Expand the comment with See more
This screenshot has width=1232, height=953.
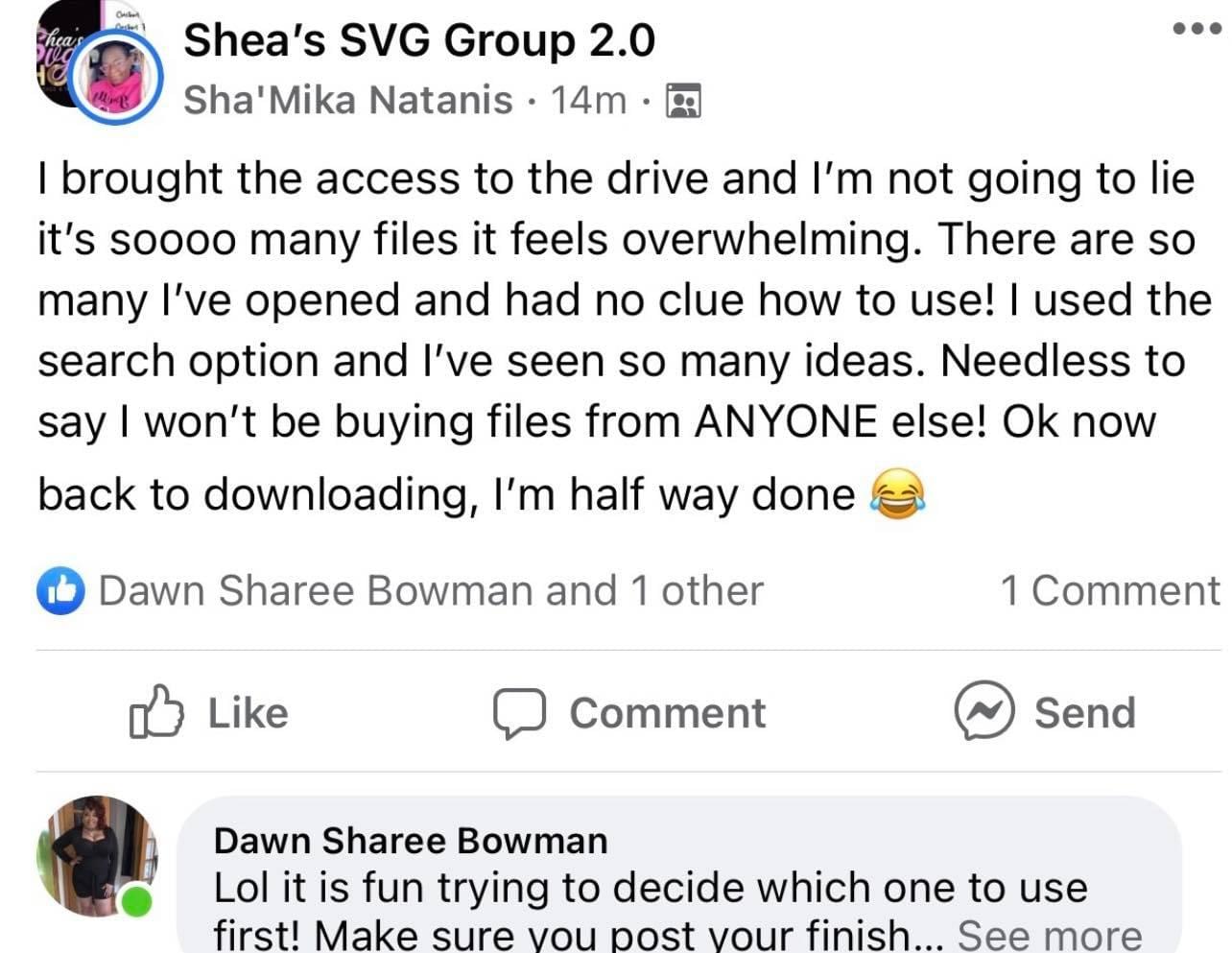(x=1050, y=934)
